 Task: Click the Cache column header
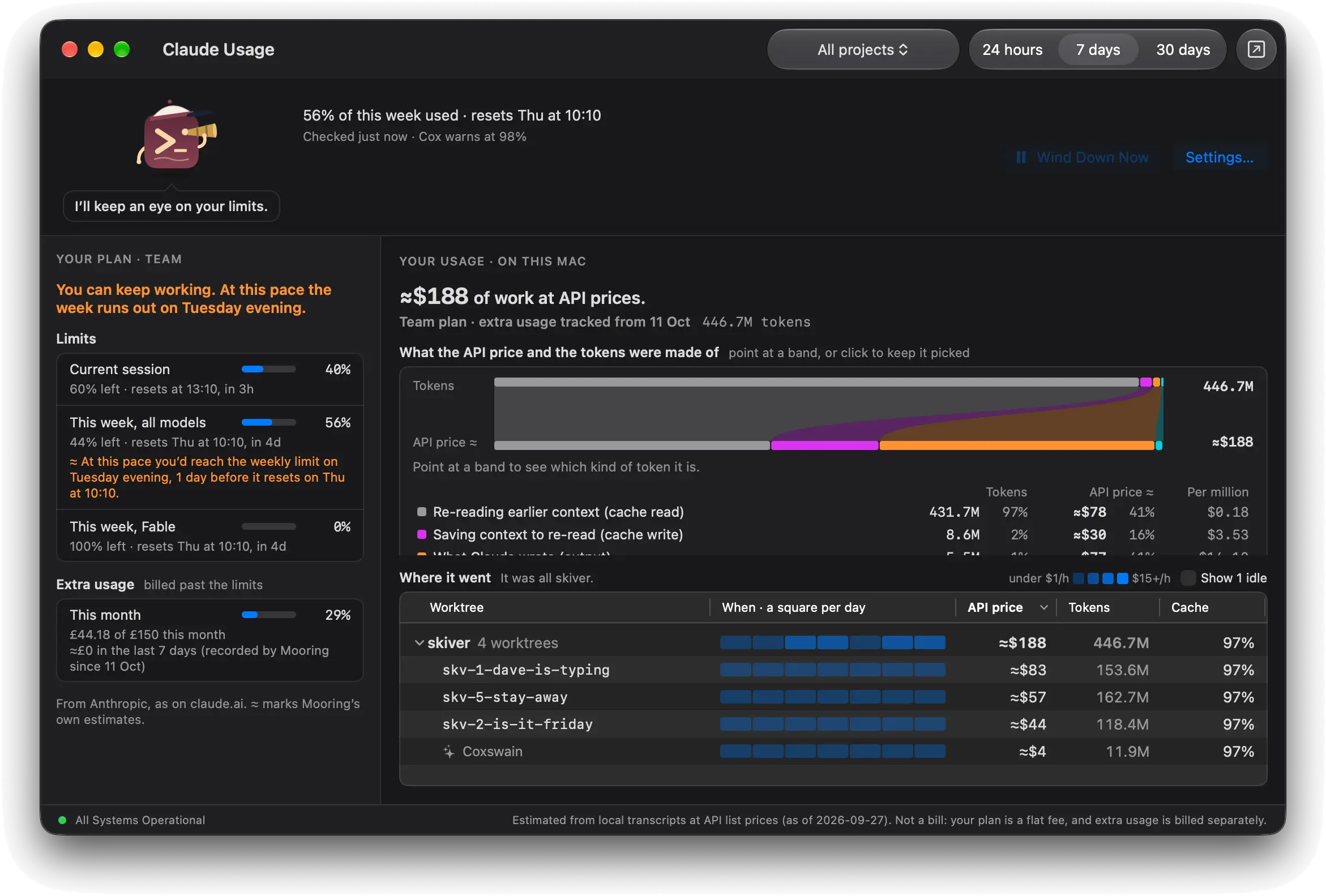point(1212,607)
